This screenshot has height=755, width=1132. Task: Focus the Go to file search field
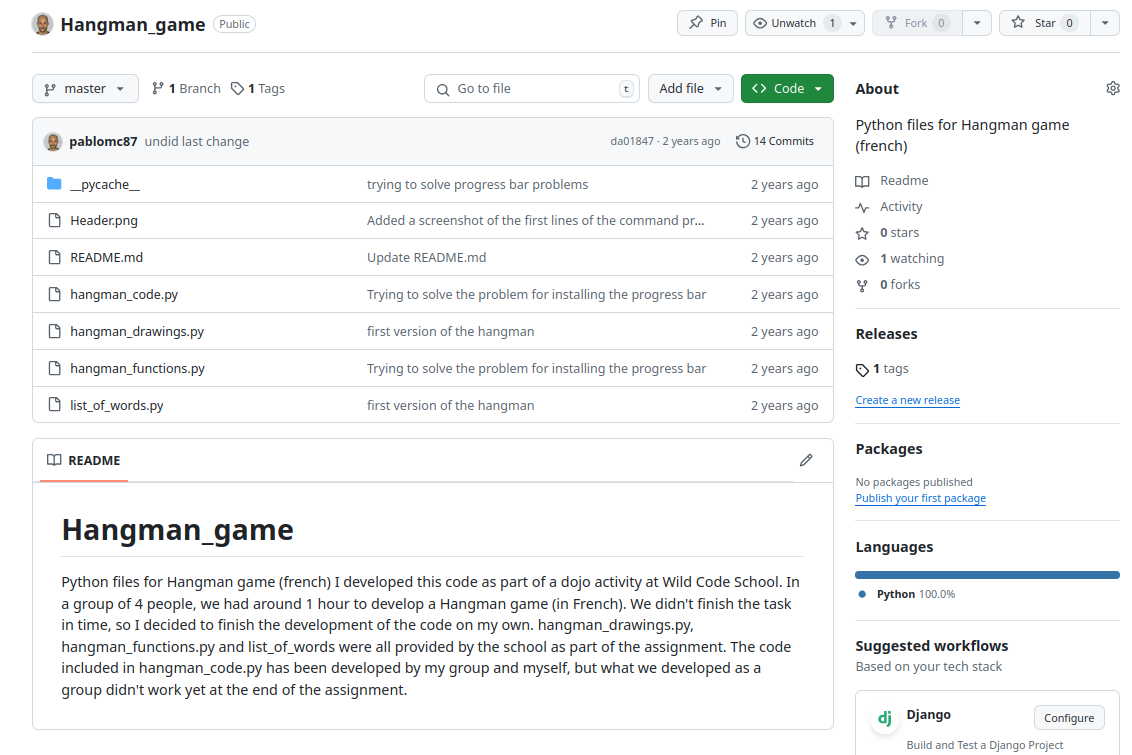pos(532,89)
